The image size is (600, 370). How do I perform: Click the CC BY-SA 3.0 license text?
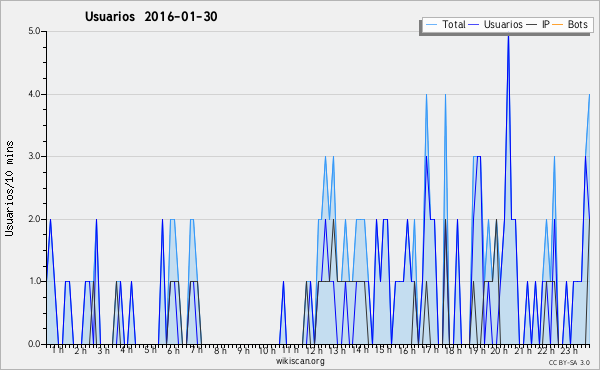coord(569,363)
